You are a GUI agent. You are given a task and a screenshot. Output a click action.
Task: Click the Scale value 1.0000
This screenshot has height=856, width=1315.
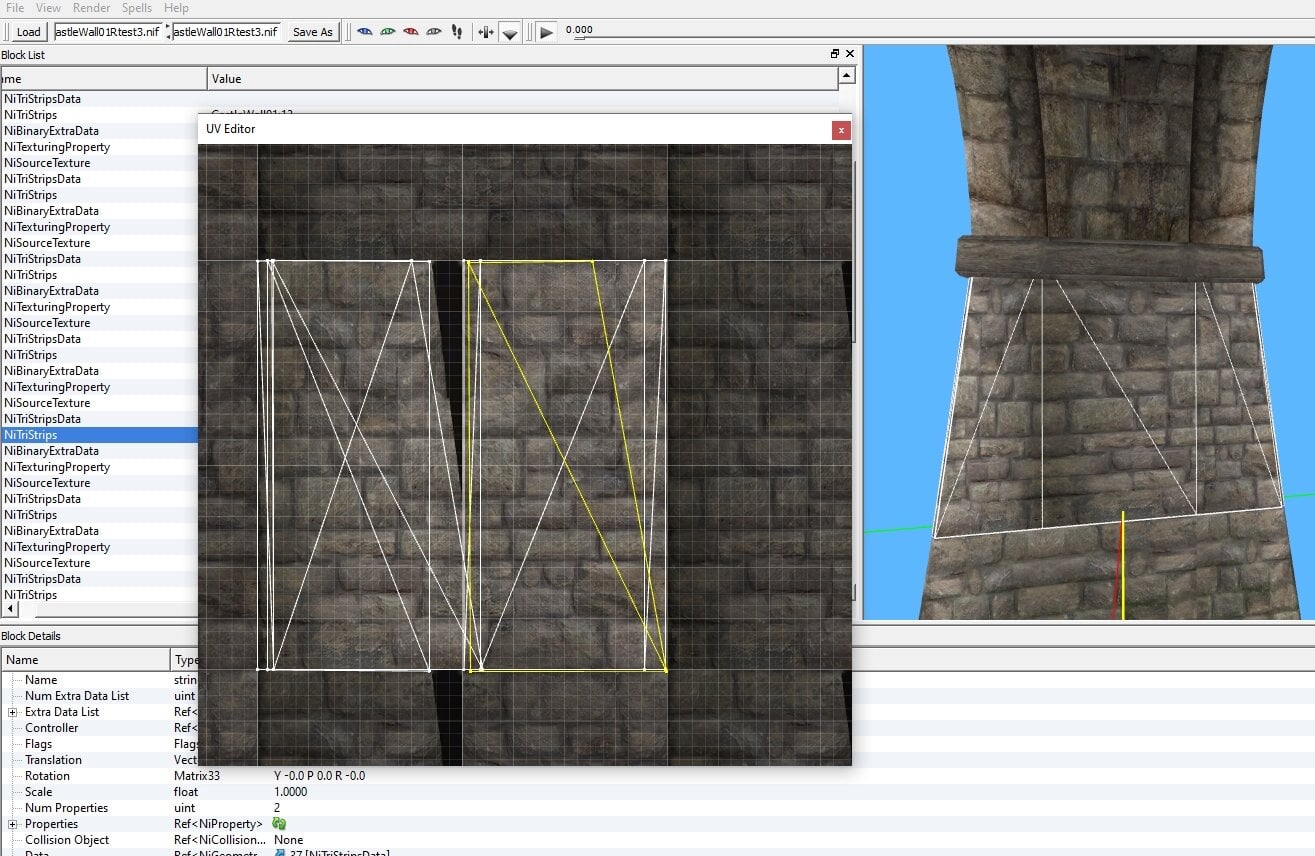tap(290, 792)
